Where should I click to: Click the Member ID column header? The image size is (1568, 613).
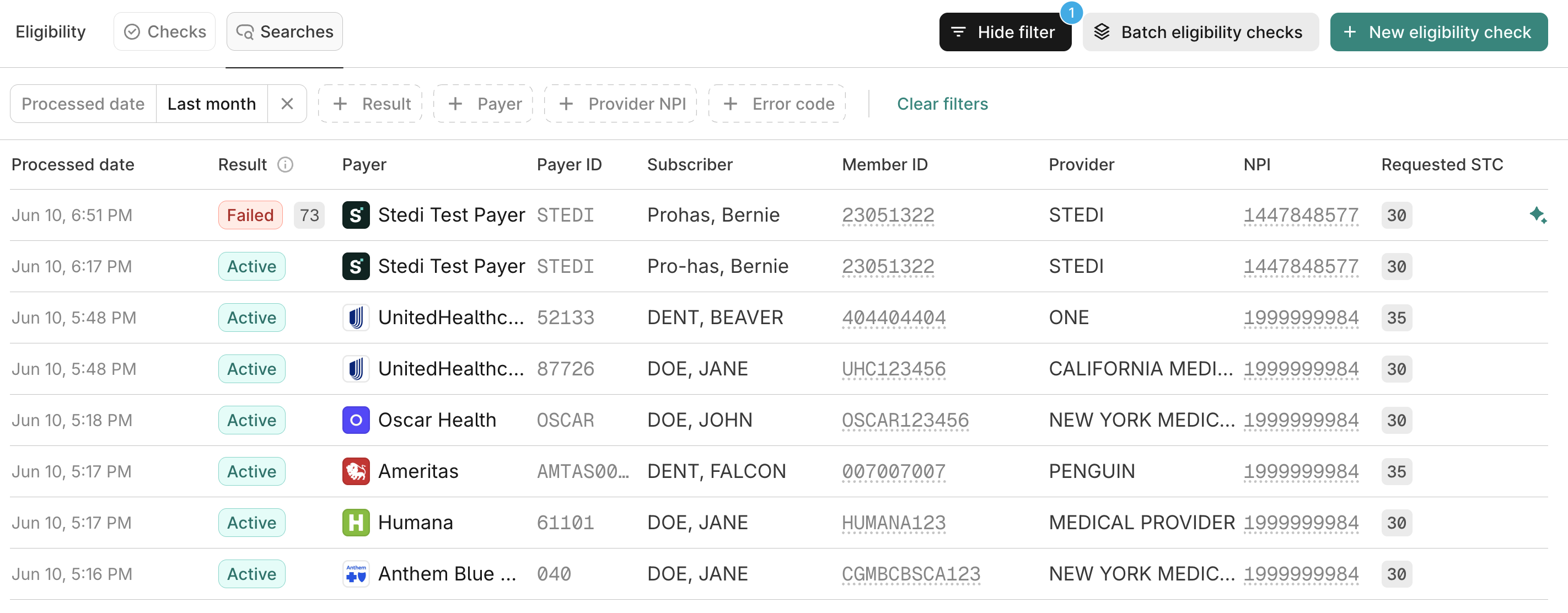coord(884,165)
